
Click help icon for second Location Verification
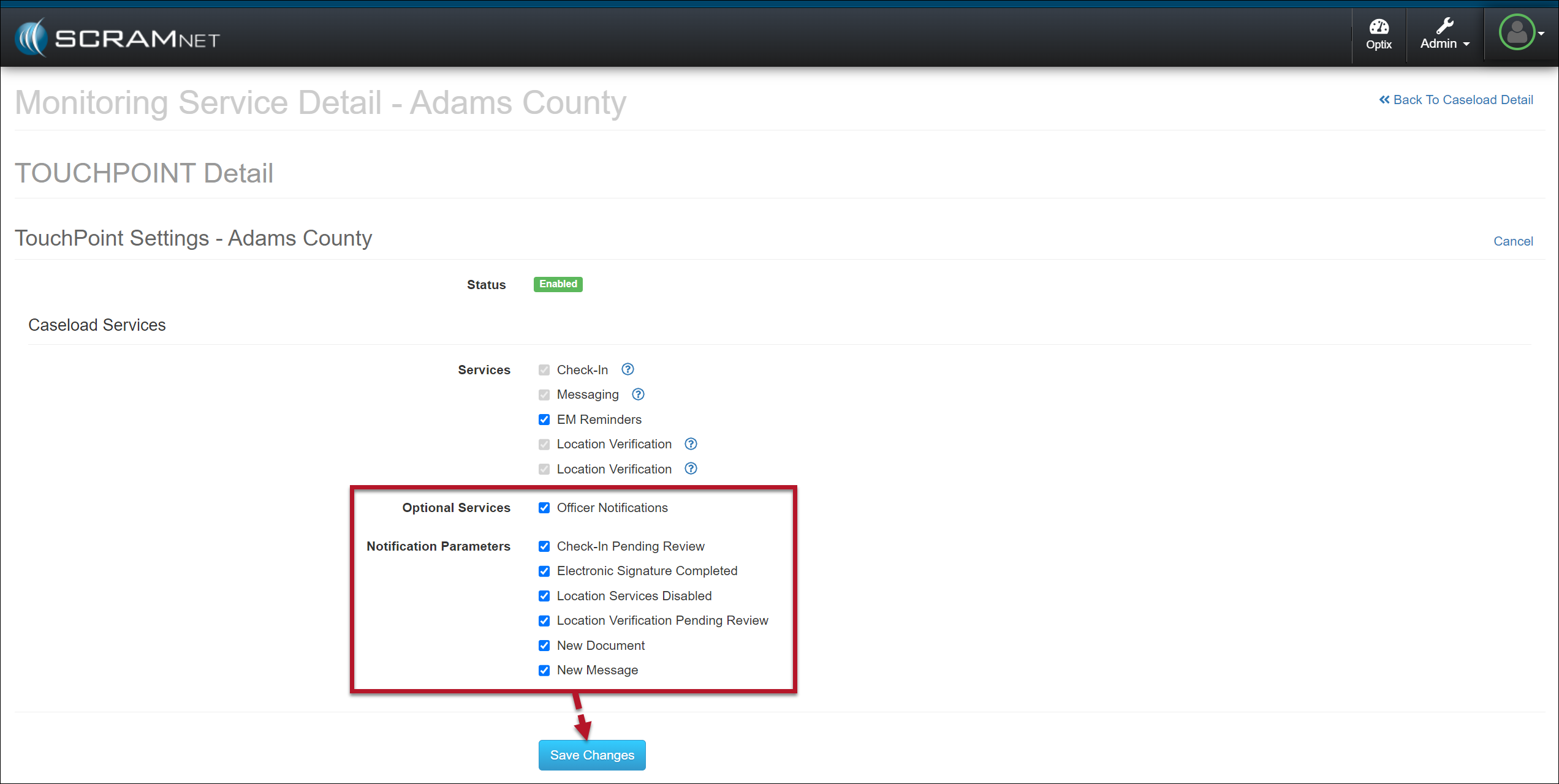click(x=691, y=469)
